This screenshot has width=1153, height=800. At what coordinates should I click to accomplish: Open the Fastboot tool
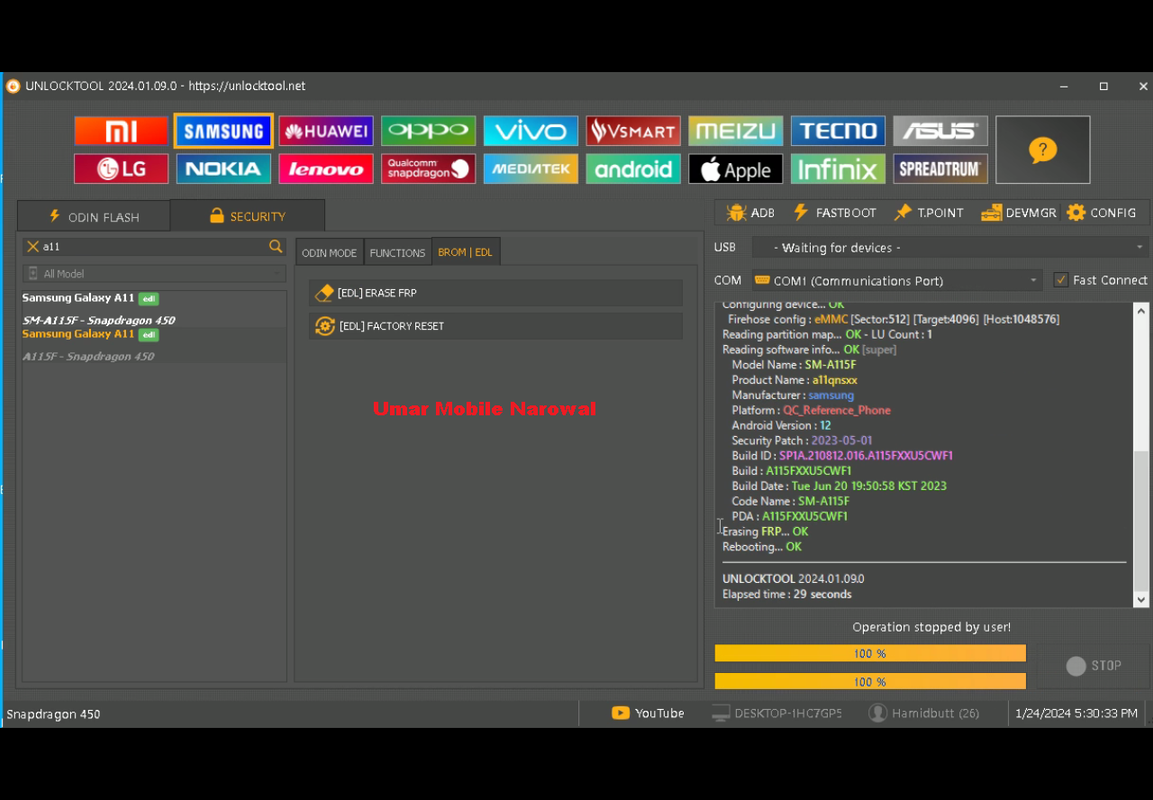coord(835,212)
